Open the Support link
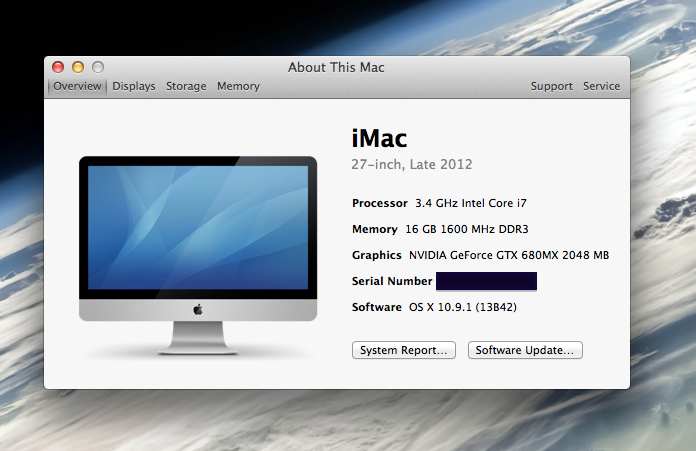Image resolution: width=696 pixels, height=451 pixels. tap(551, 86)
